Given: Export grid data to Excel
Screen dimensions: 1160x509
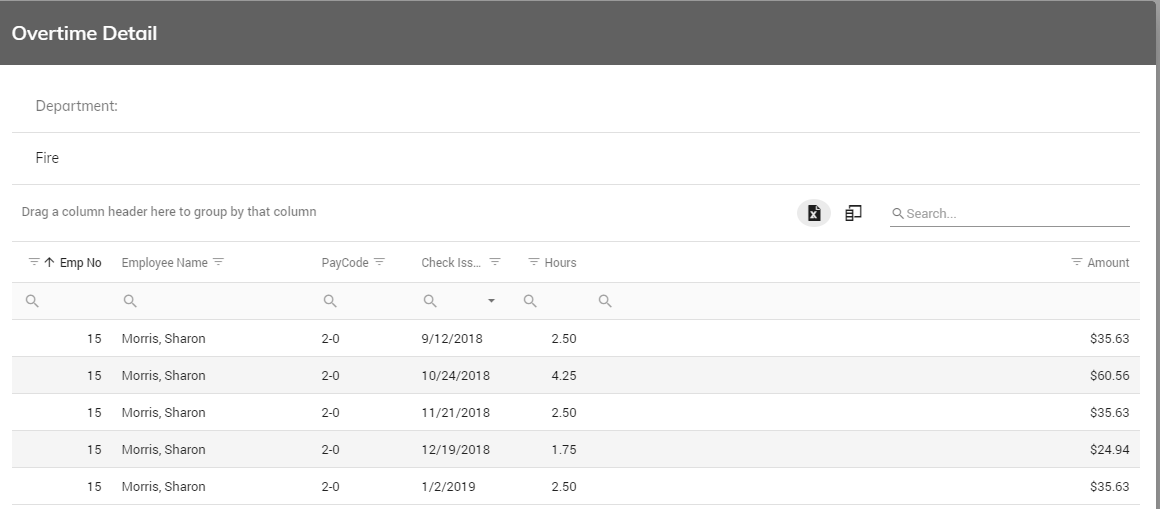Looking at the screenshot, I should [814, 213].
